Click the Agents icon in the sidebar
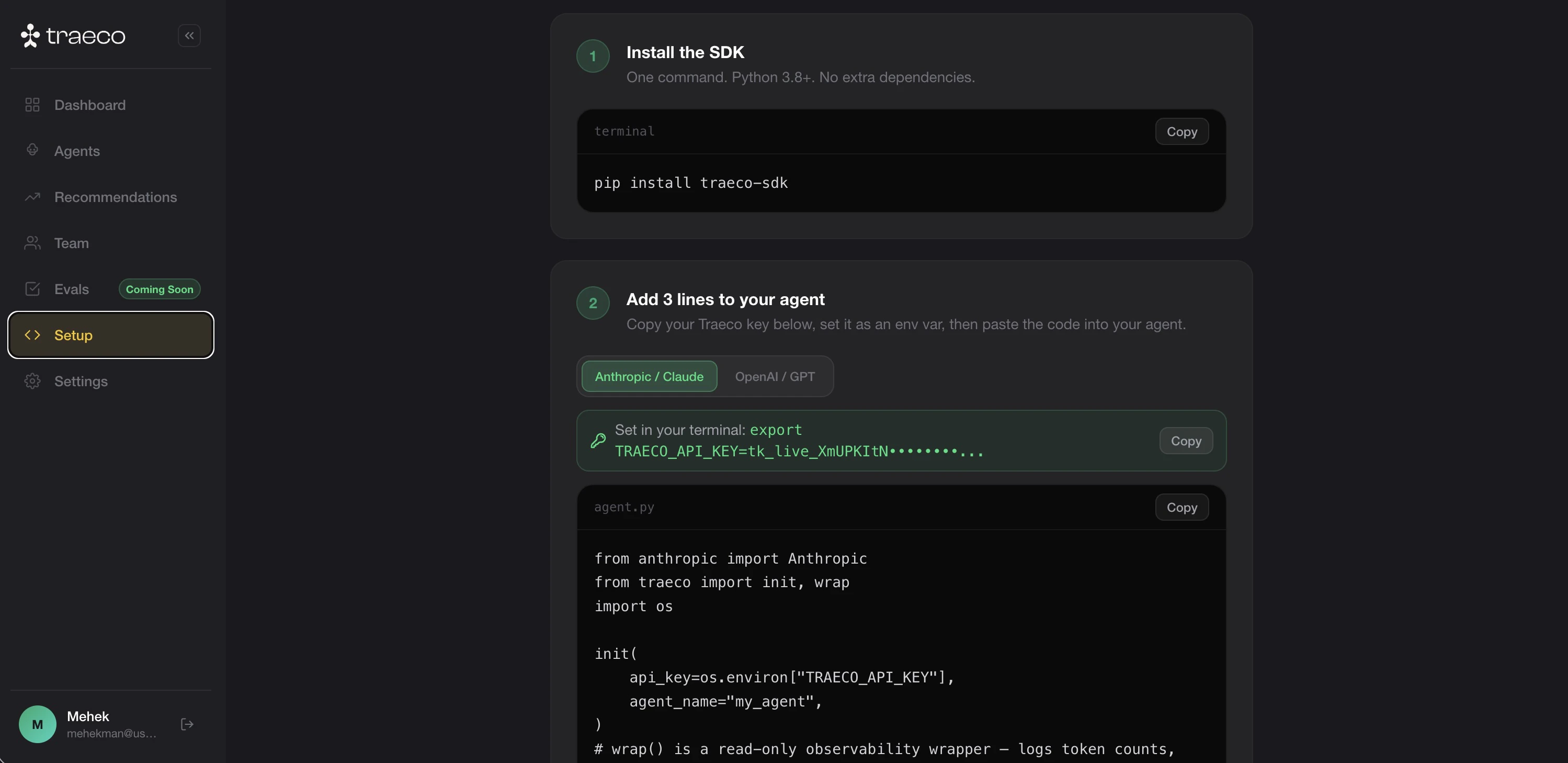 32,150
